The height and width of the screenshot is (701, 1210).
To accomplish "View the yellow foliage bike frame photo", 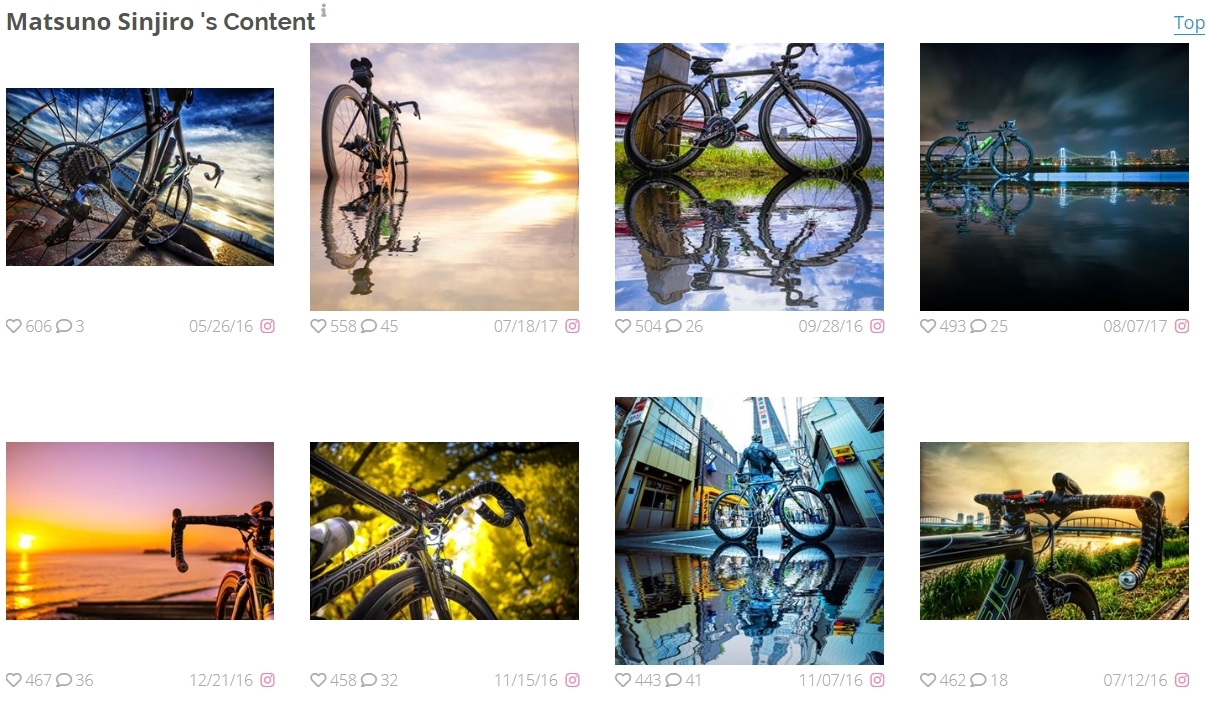I will point(444,531).
